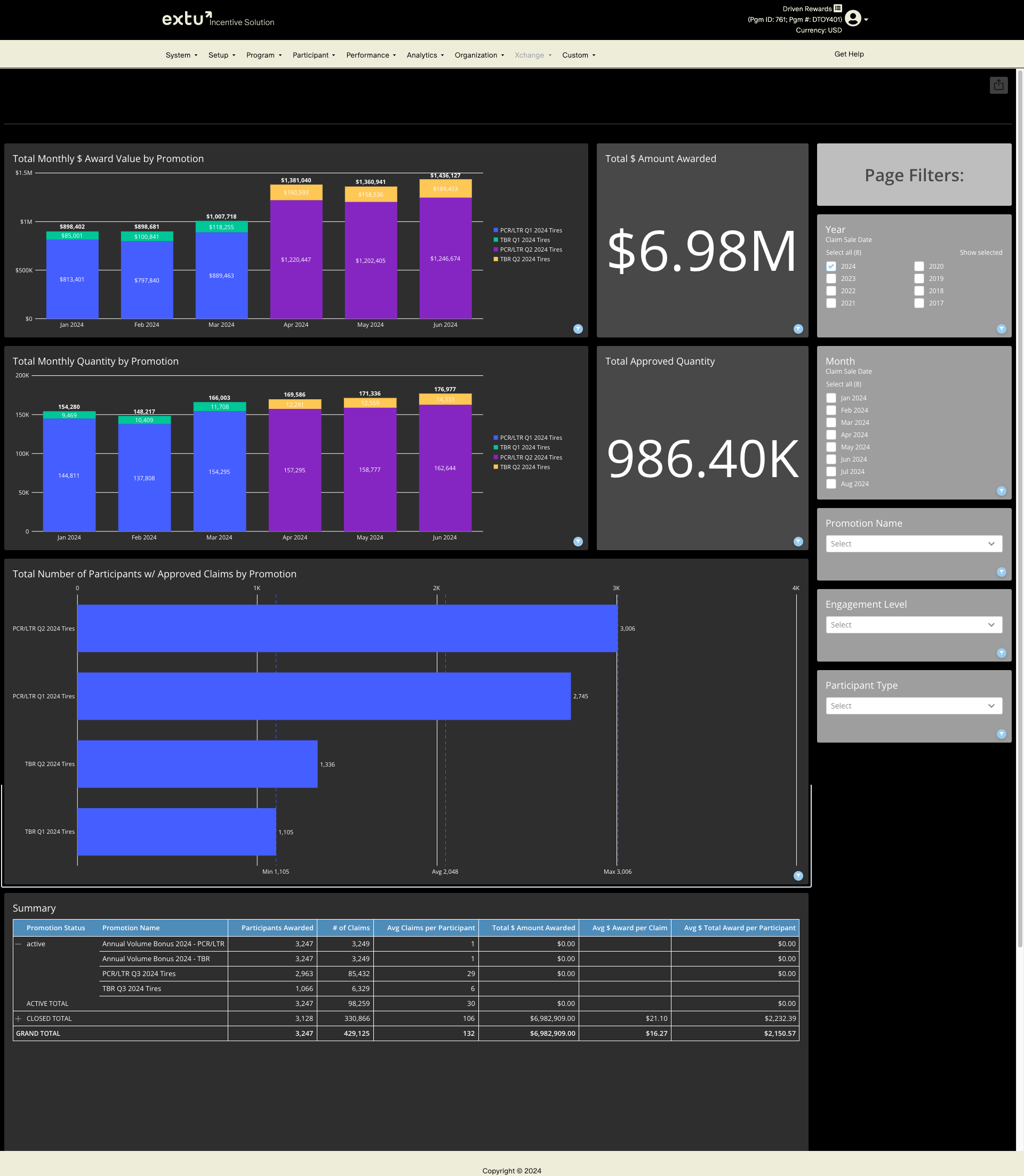This screenshot has height=1176, width=1024.
Task: Click the TBR Q1 2024 Tires horizontal bar
Action: (x=177, y=832)
